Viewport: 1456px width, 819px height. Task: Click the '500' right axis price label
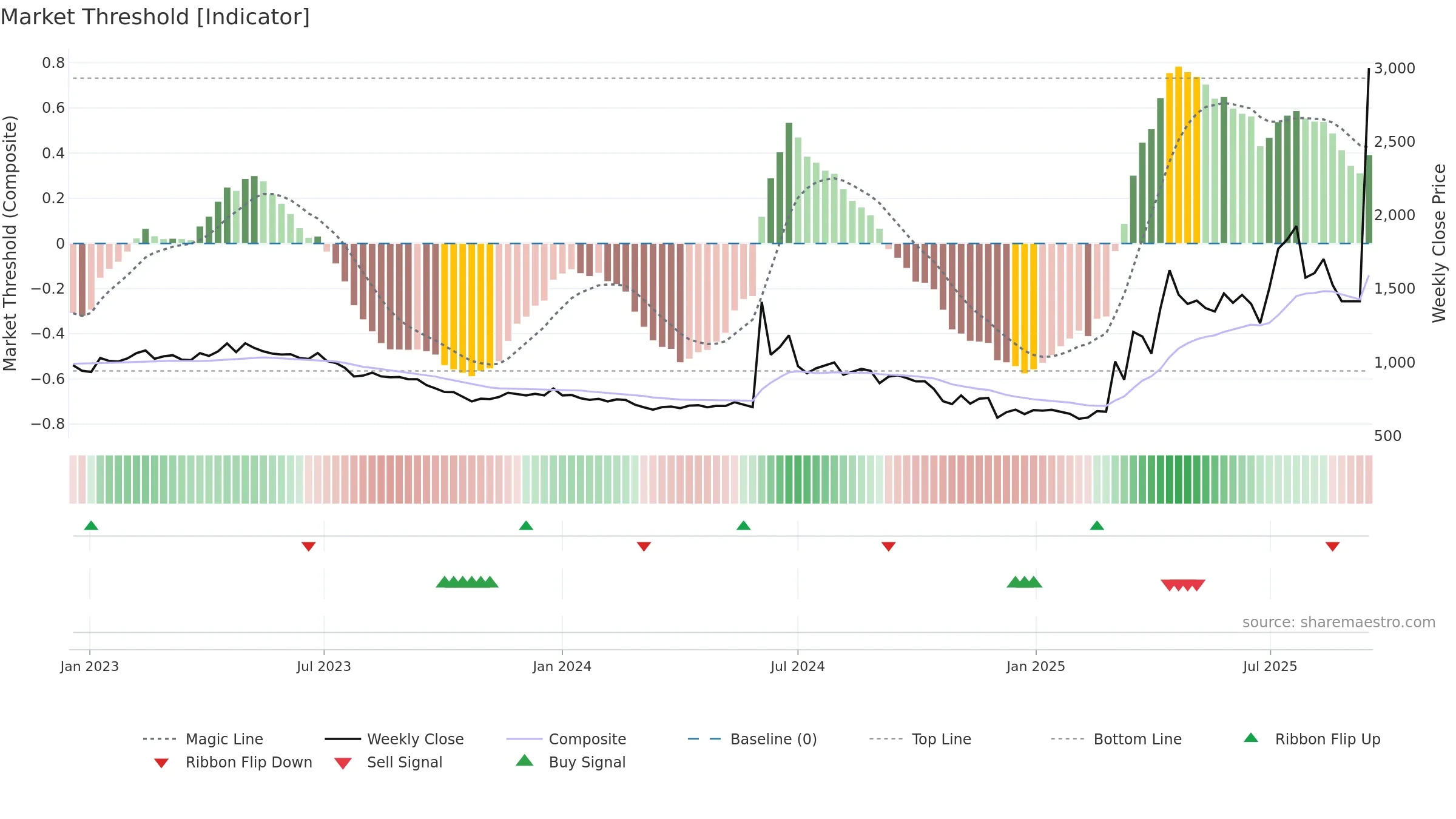coord(1388,436)
